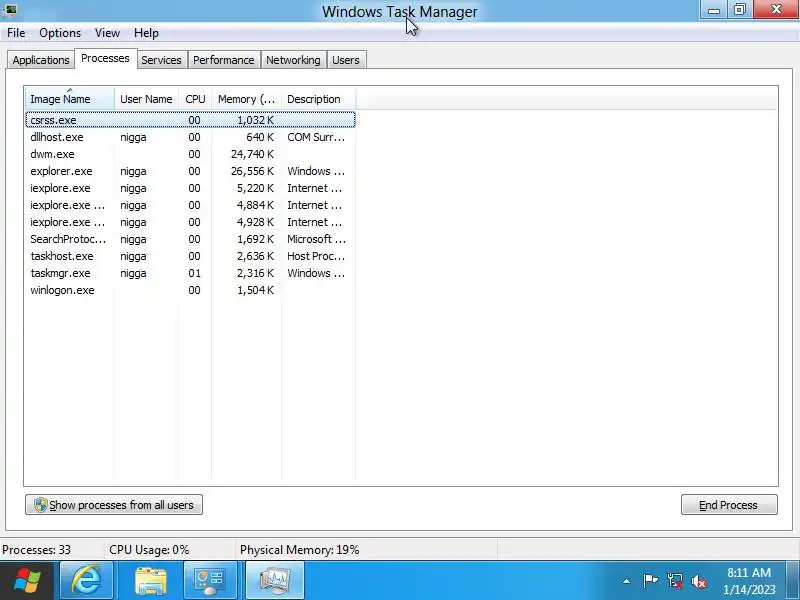Open the View menu

tap(107, 33)
